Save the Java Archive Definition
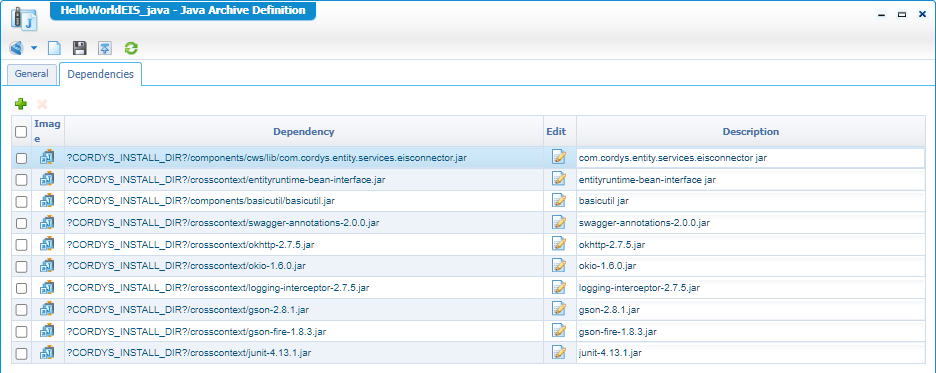Viewport: 936px width, 373px height. coord(79,48)
